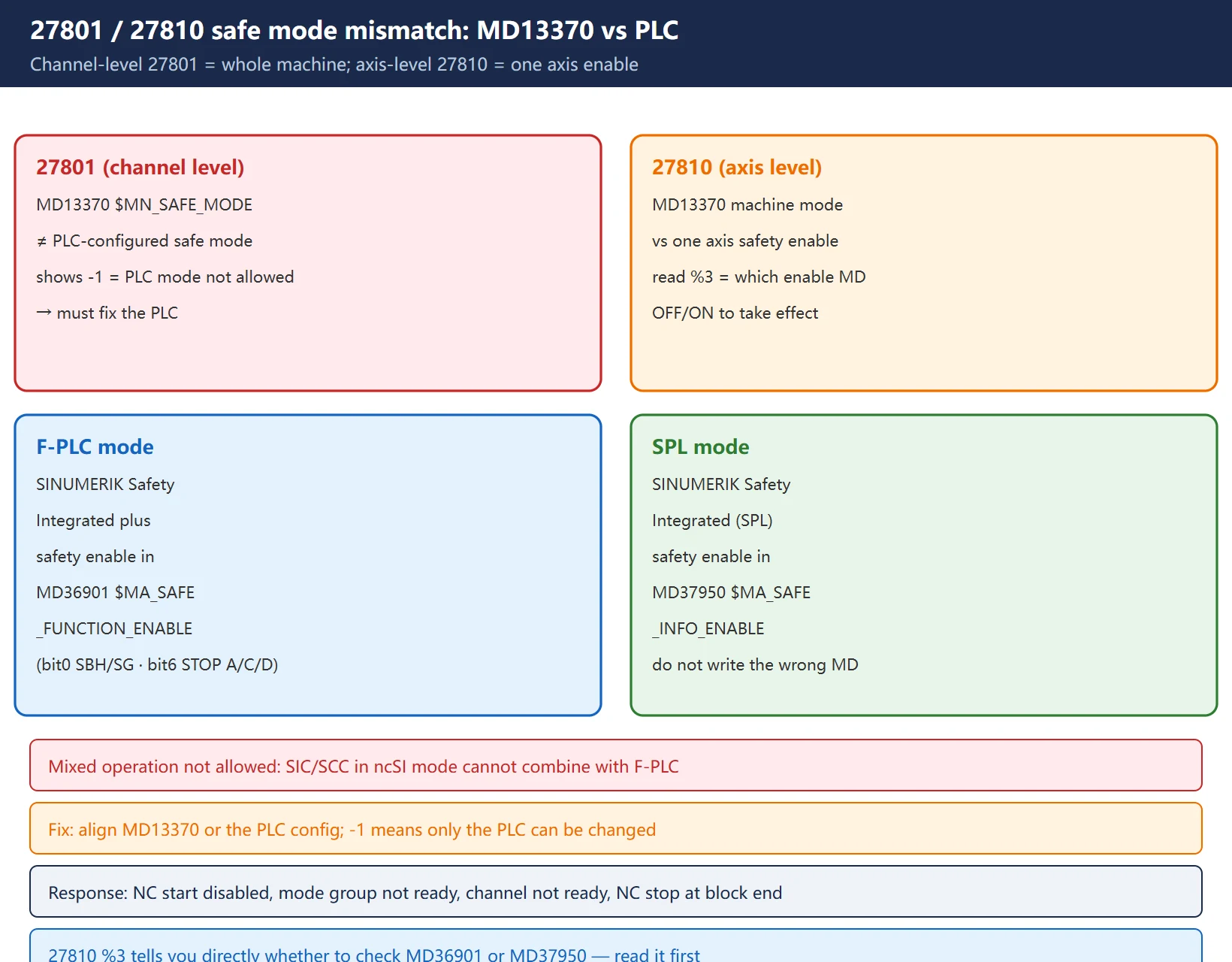Click '→ must fix the PLC' line

pos(107,313)
